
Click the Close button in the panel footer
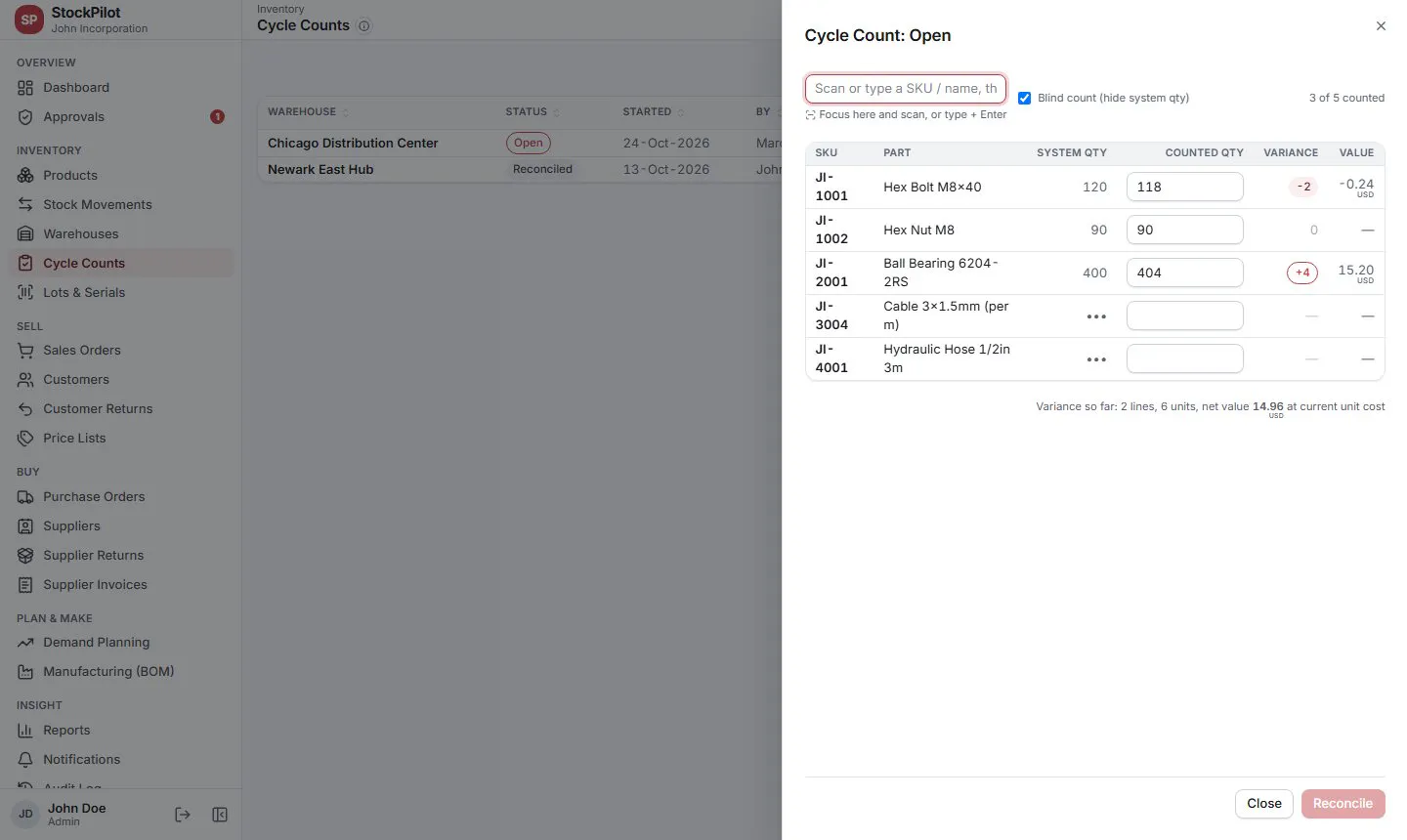coord(1263,803)
